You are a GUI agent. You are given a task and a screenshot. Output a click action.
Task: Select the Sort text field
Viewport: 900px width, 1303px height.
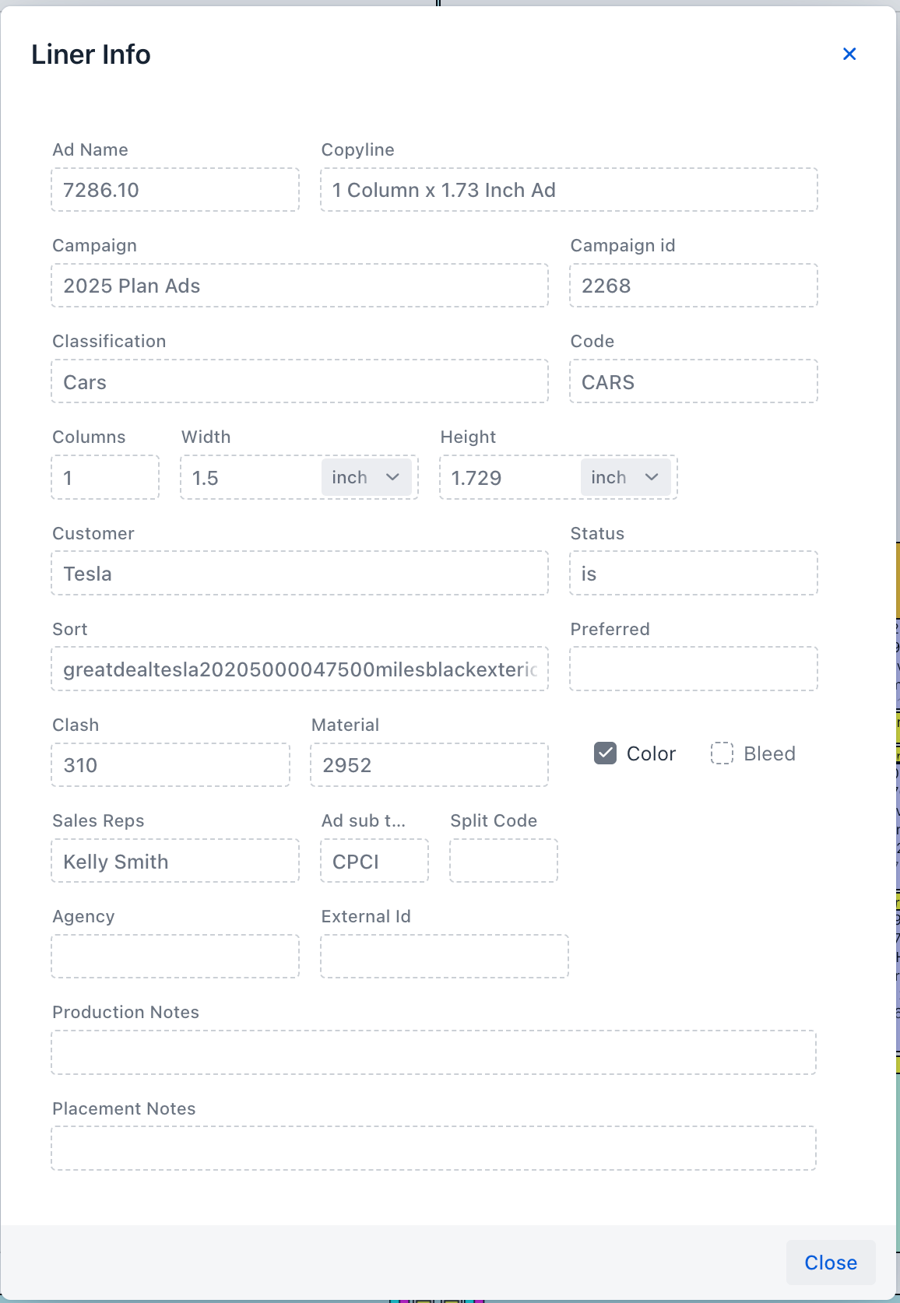pyautogui.click(x=300, y=669)
